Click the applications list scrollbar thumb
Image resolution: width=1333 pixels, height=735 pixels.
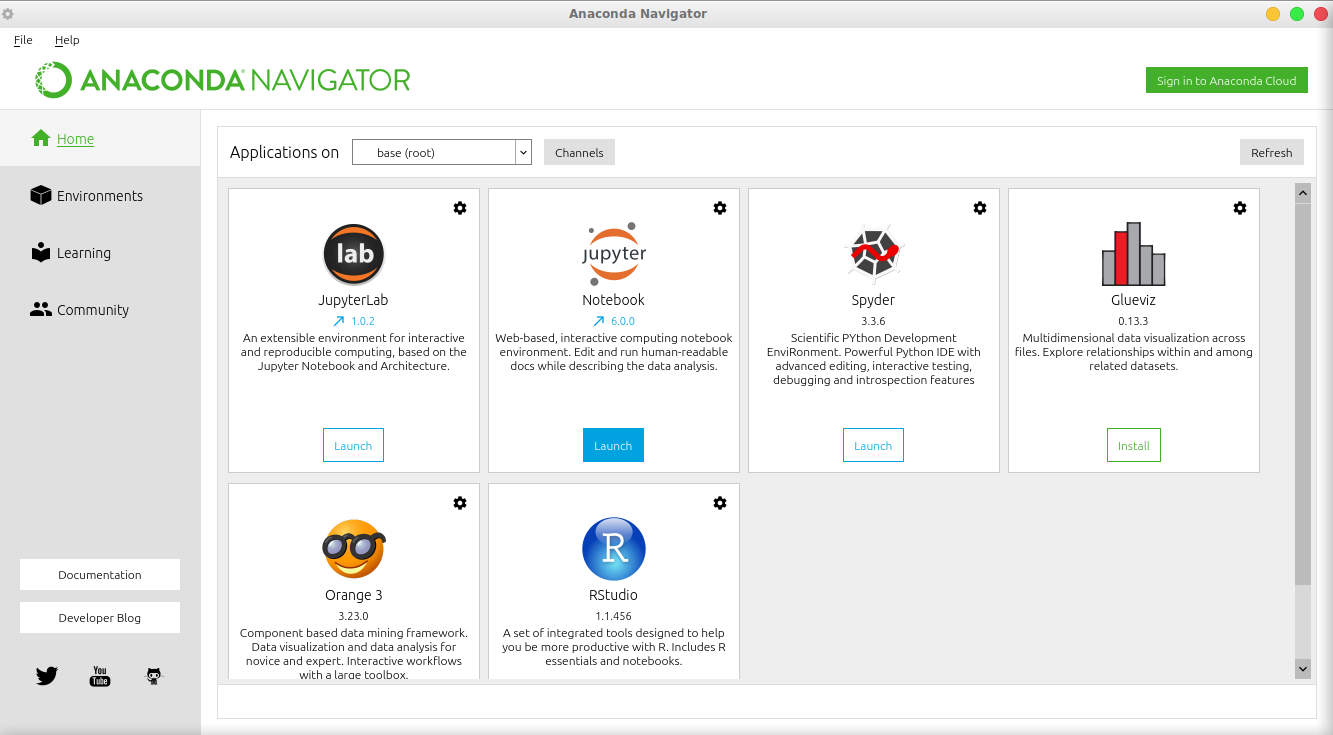1303,393
